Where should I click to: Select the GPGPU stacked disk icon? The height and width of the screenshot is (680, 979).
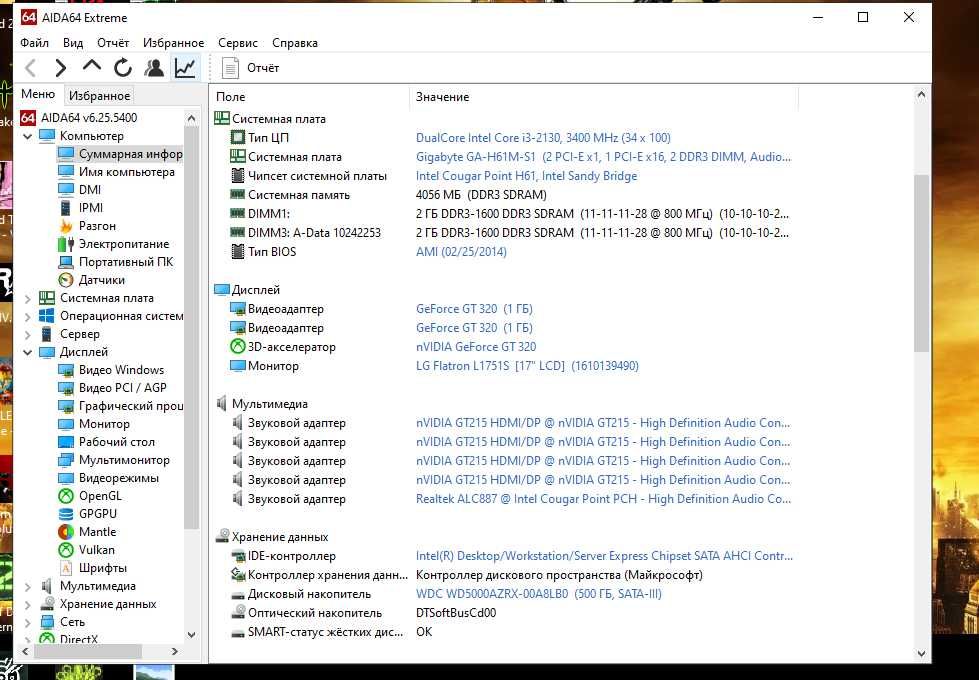pyautogui.click(x=66, y=514)
